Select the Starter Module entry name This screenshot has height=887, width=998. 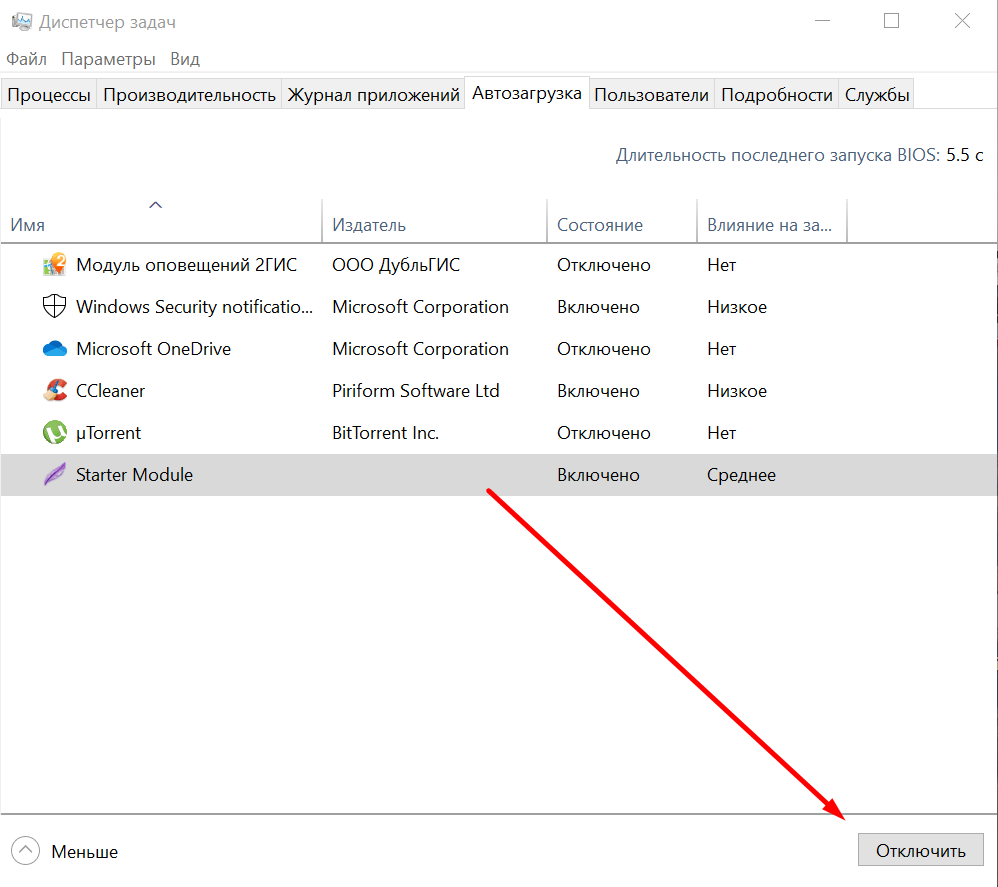134,475
